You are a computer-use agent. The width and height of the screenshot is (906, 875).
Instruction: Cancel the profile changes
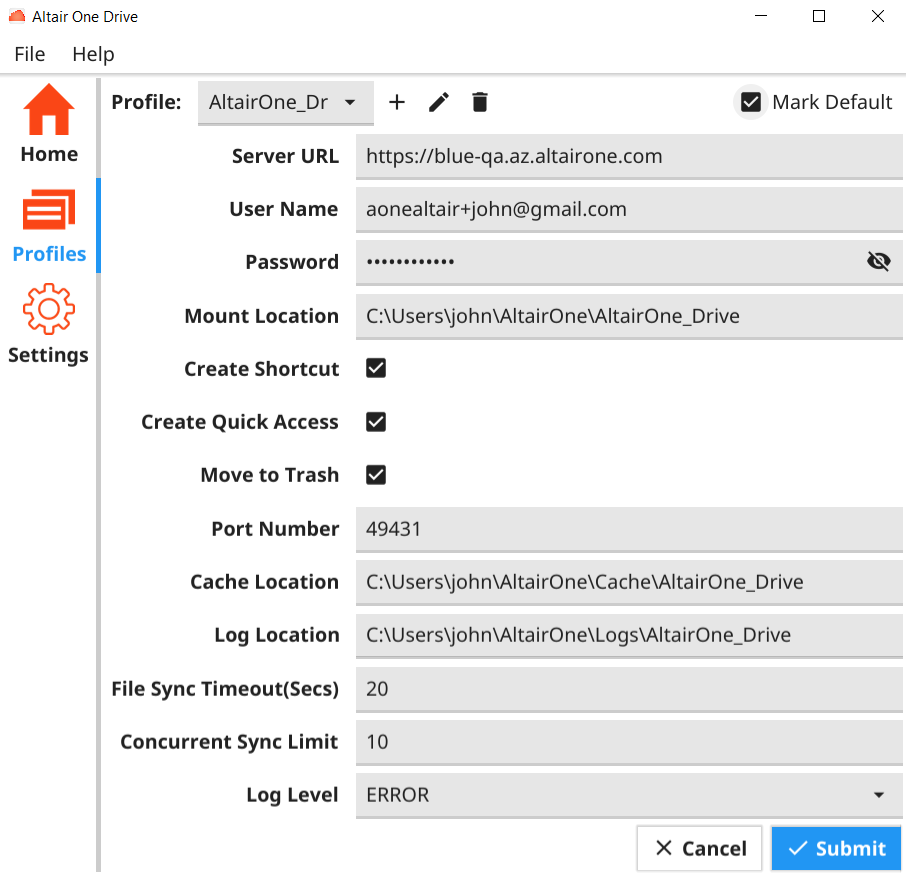tap(699, 848)
